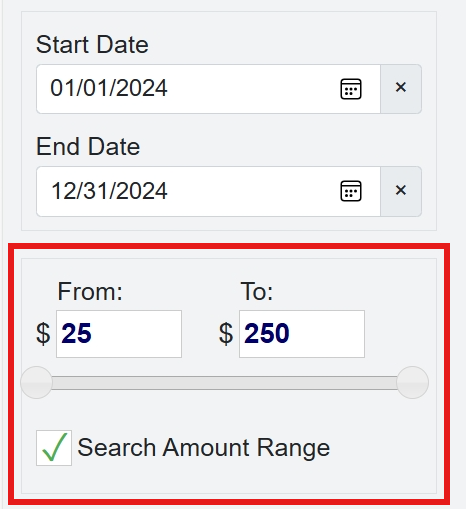Click the To: label
Viewport: 466px width, 509px height.
257,292
